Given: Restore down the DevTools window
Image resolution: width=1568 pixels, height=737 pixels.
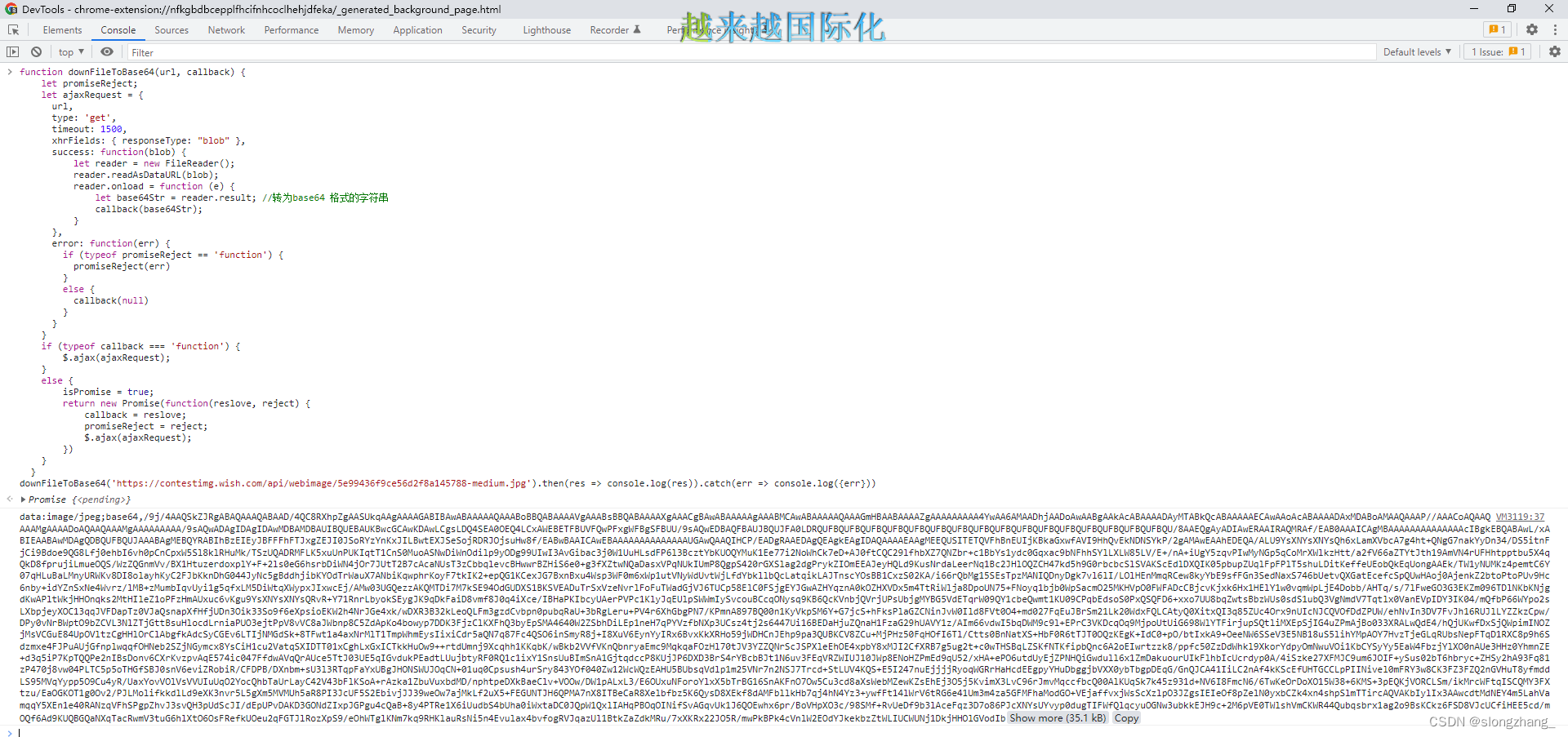Looking at the screenshot, I should [x=1511, y=8].
